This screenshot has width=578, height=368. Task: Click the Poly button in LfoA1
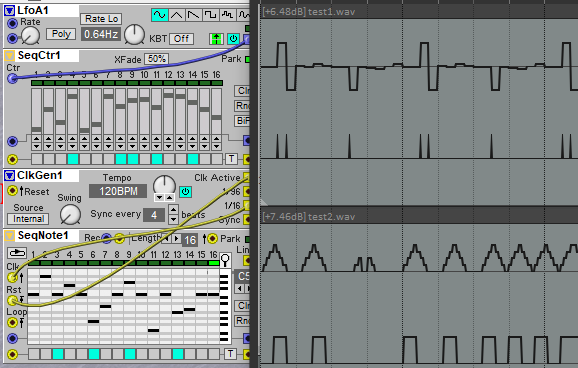point(61,34)
